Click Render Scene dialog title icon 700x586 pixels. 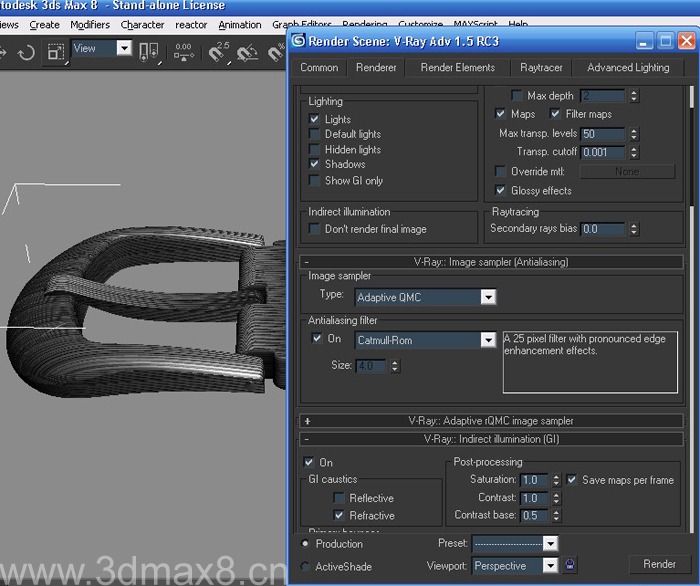[x=298, y=41]
